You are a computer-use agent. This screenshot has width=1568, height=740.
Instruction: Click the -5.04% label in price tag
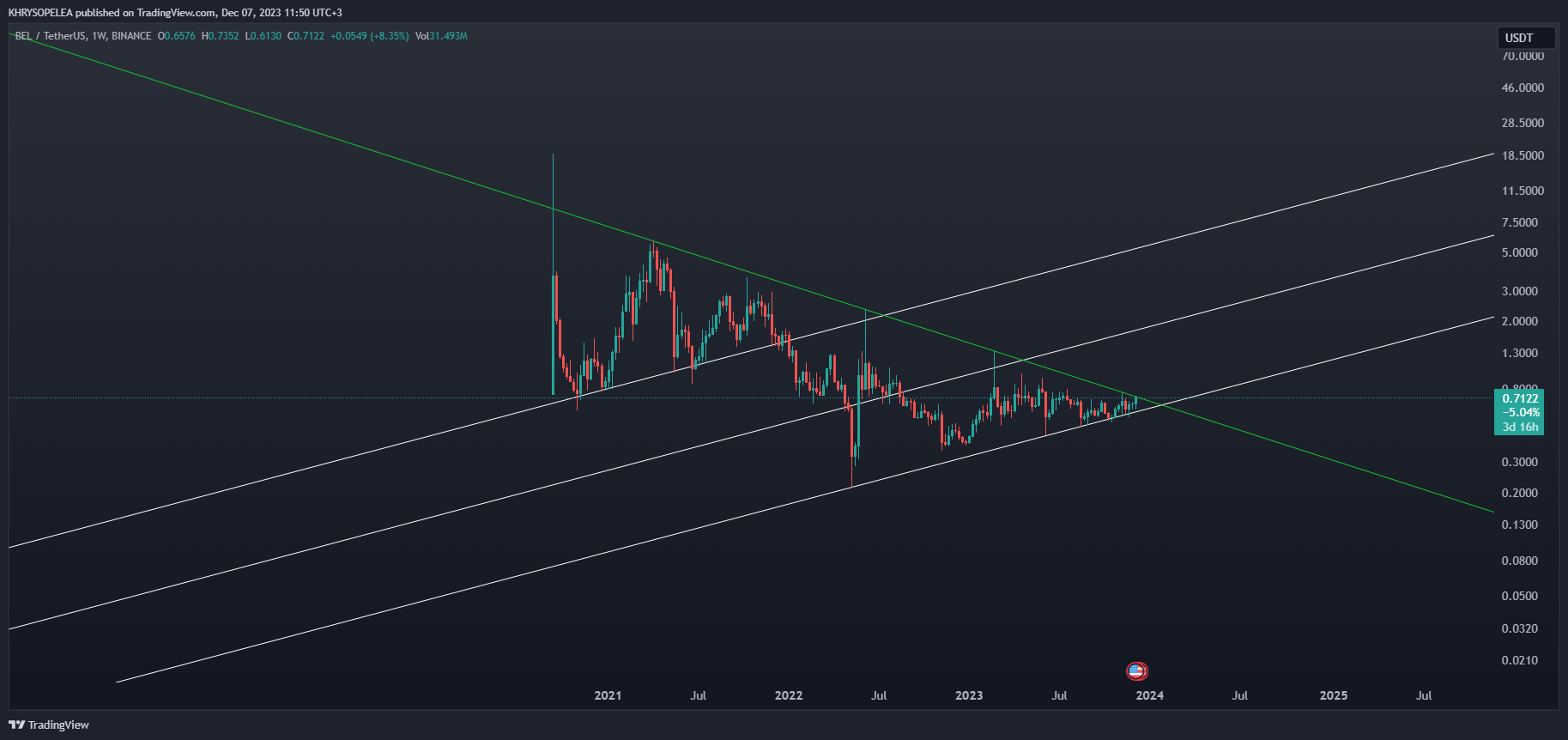point(1520,413)
